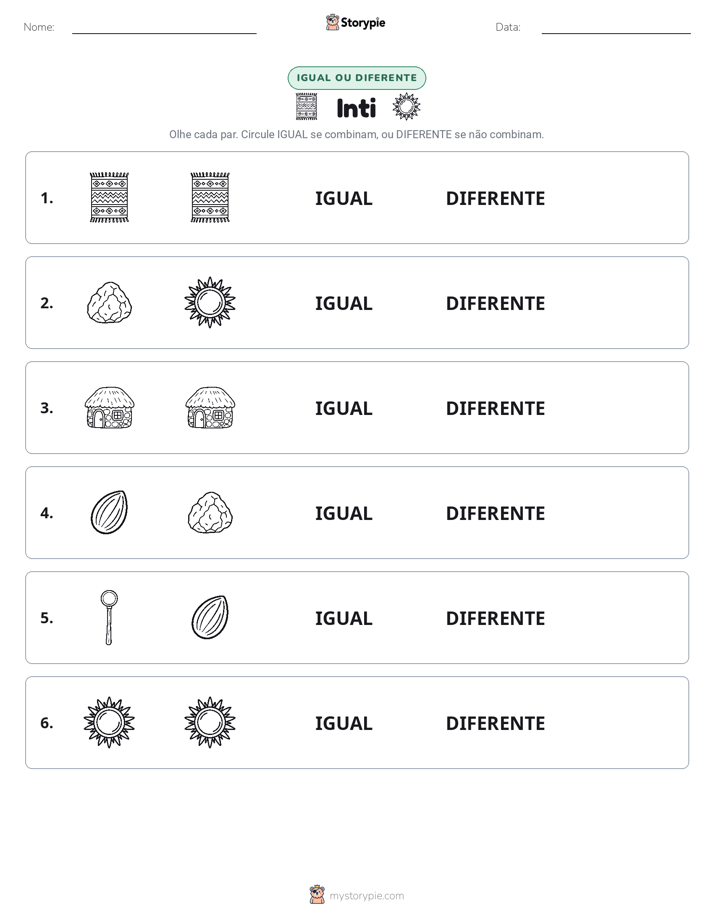The height and width of the screenshot is (924, 714).
Task: Click the spoon staff icon in row 5
Action: point(109,617)
